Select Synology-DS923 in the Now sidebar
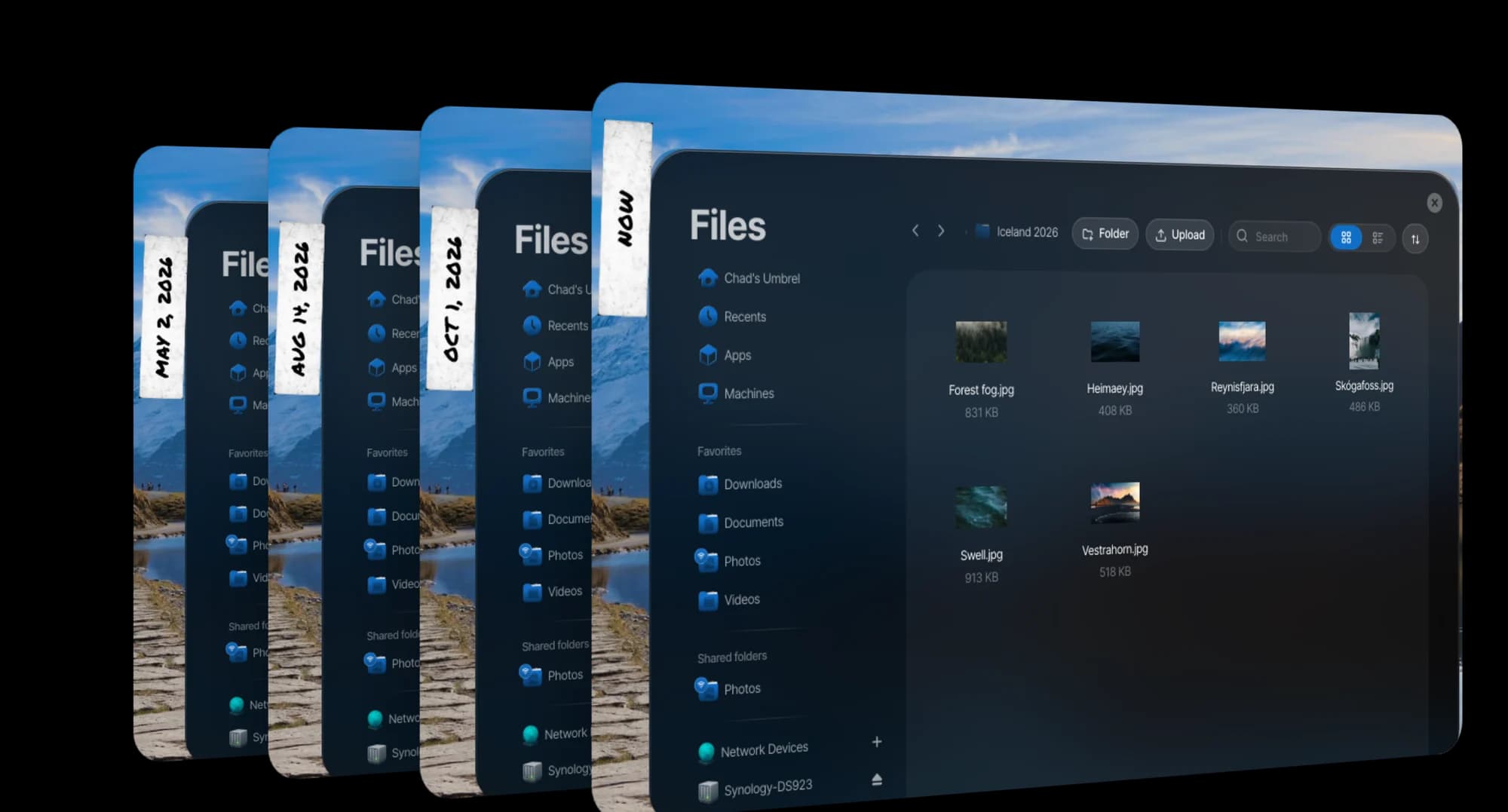The width and height of the screenshot is (1508, 812). coord(755,788)
